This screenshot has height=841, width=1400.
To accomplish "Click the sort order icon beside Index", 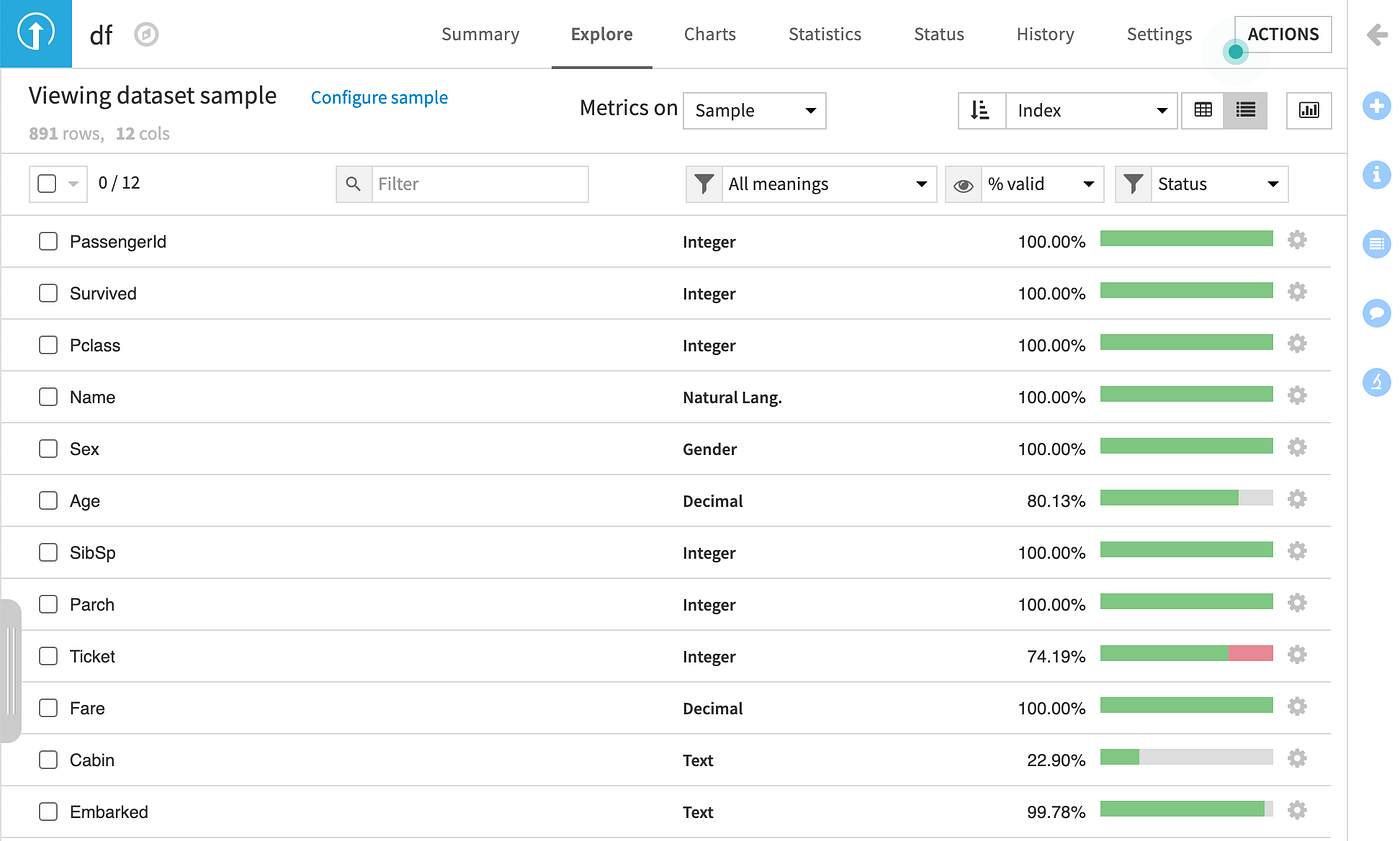I will pos(981,110).
